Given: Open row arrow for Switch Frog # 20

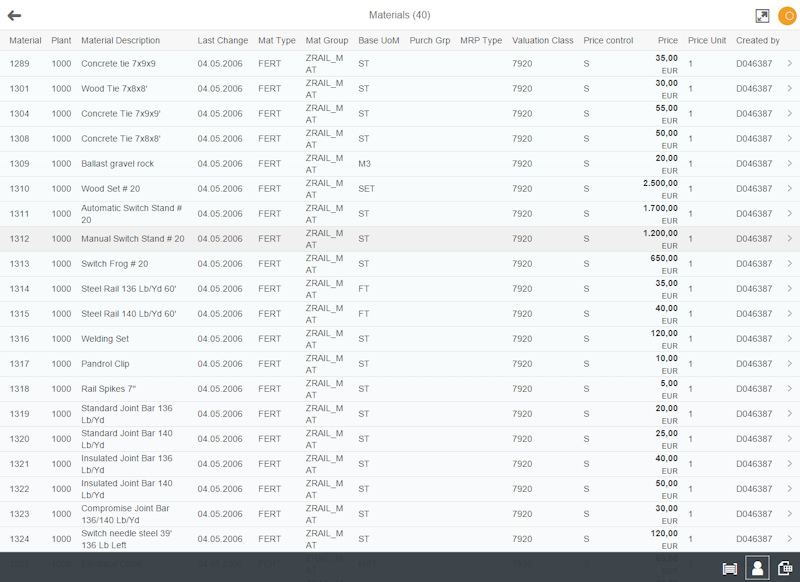Looking at the screenshot, I should point(789,263).
